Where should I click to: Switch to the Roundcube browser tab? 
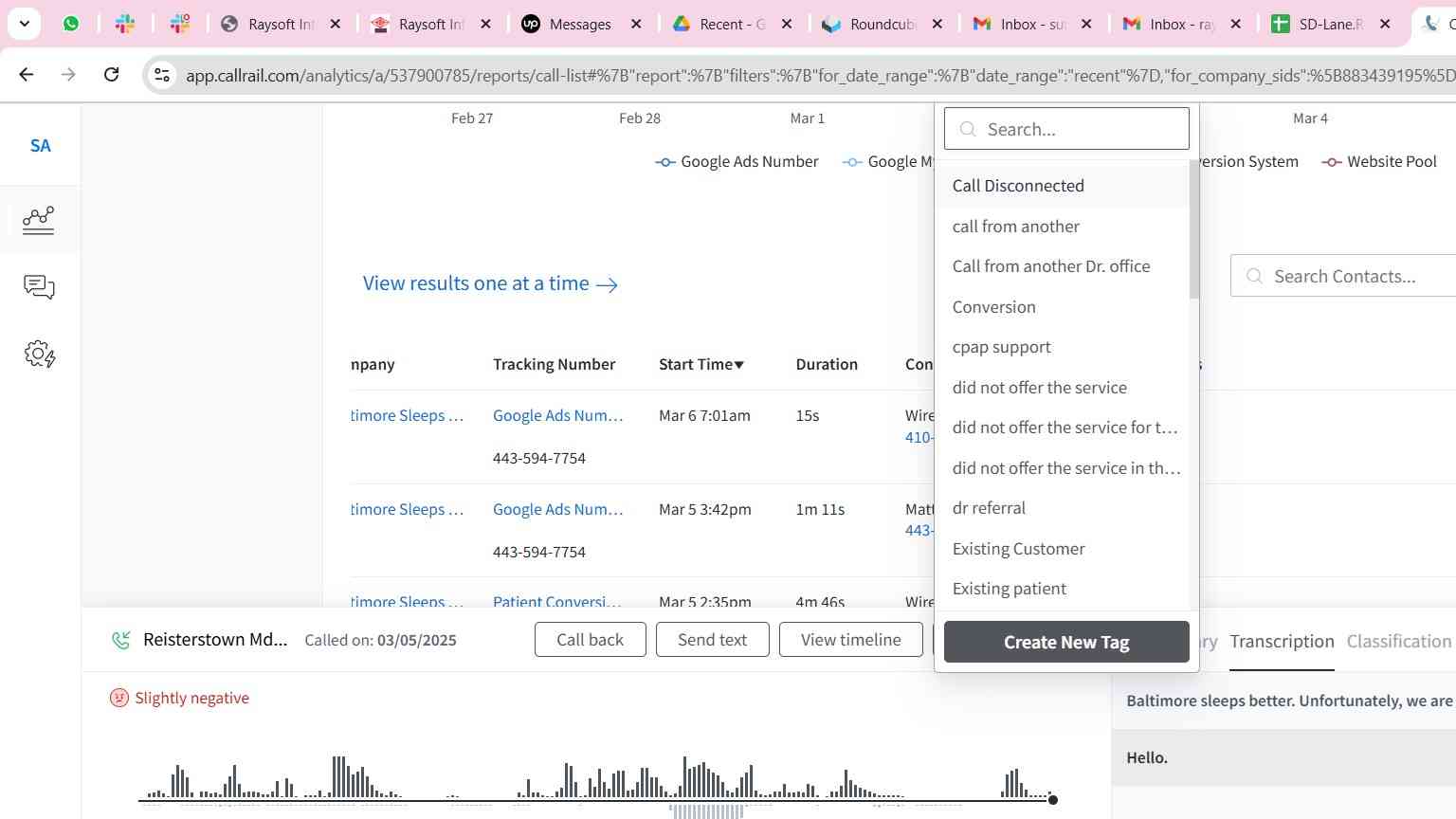tap(882, 24)
